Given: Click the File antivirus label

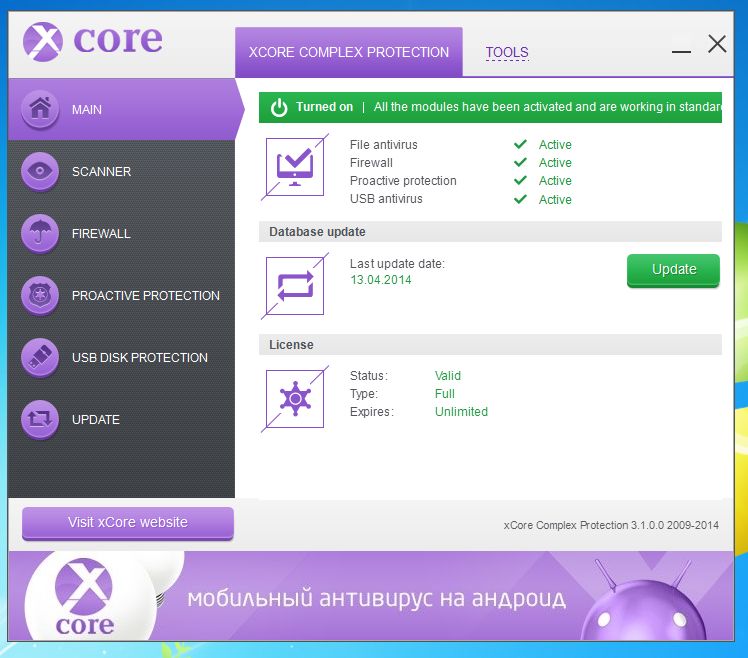Looking at the screenshot, I should (384, 145).
